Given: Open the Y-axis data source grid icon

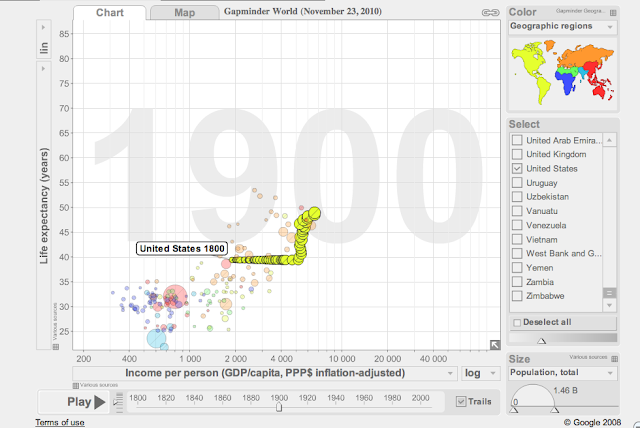Looking at the screenshot, I should pos(56,347).
